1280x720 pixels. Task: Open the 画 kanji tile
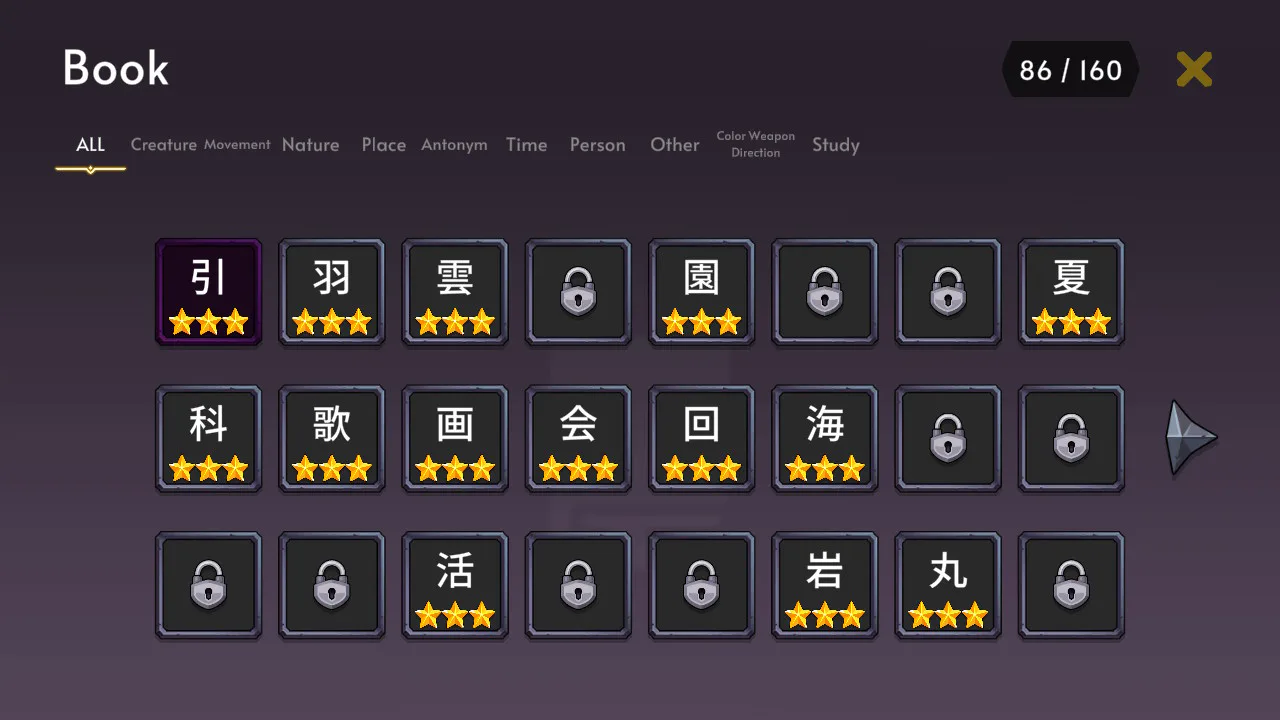tap(455, 439)
